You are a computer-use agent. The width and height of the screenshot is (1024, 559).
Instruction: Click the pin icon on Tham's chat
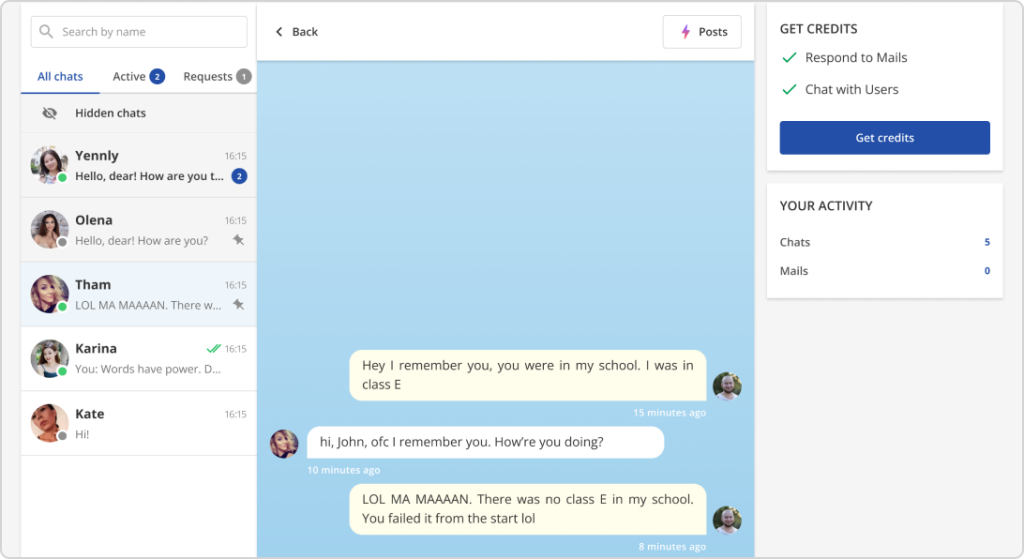[x=238, y=304]
